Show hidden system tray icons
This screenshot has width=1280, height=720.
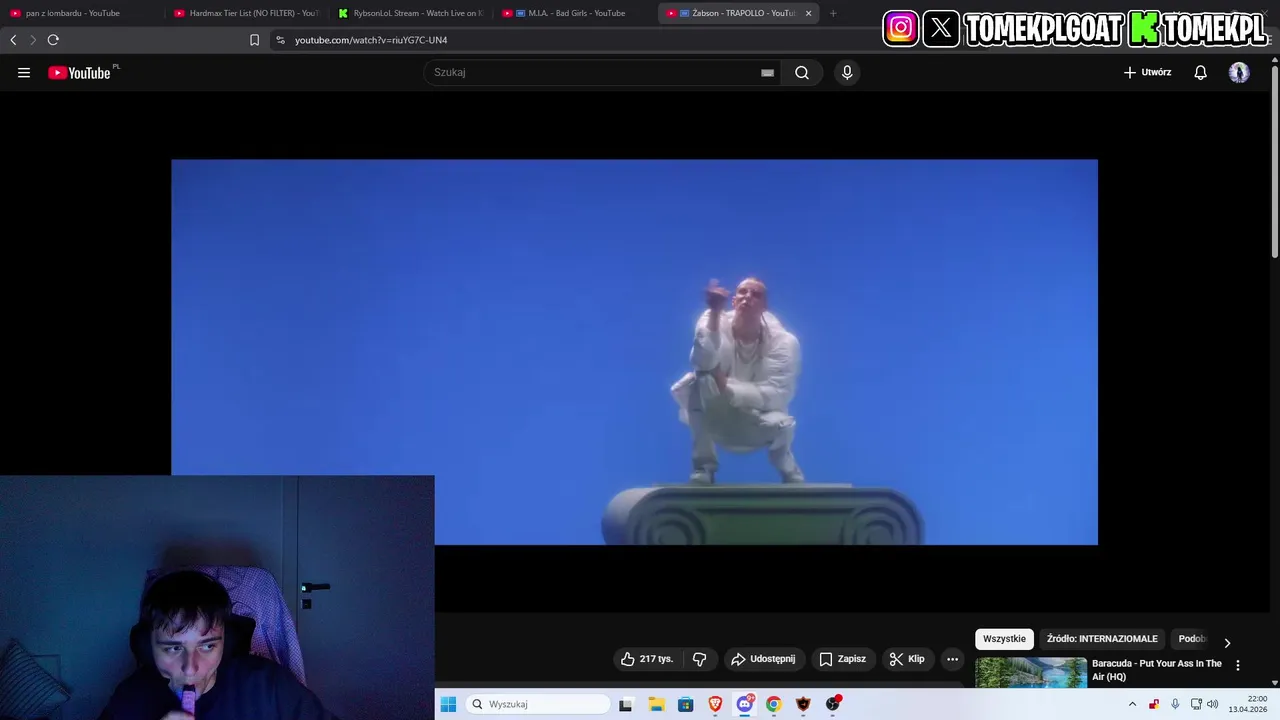click(x=1132, y=704)
